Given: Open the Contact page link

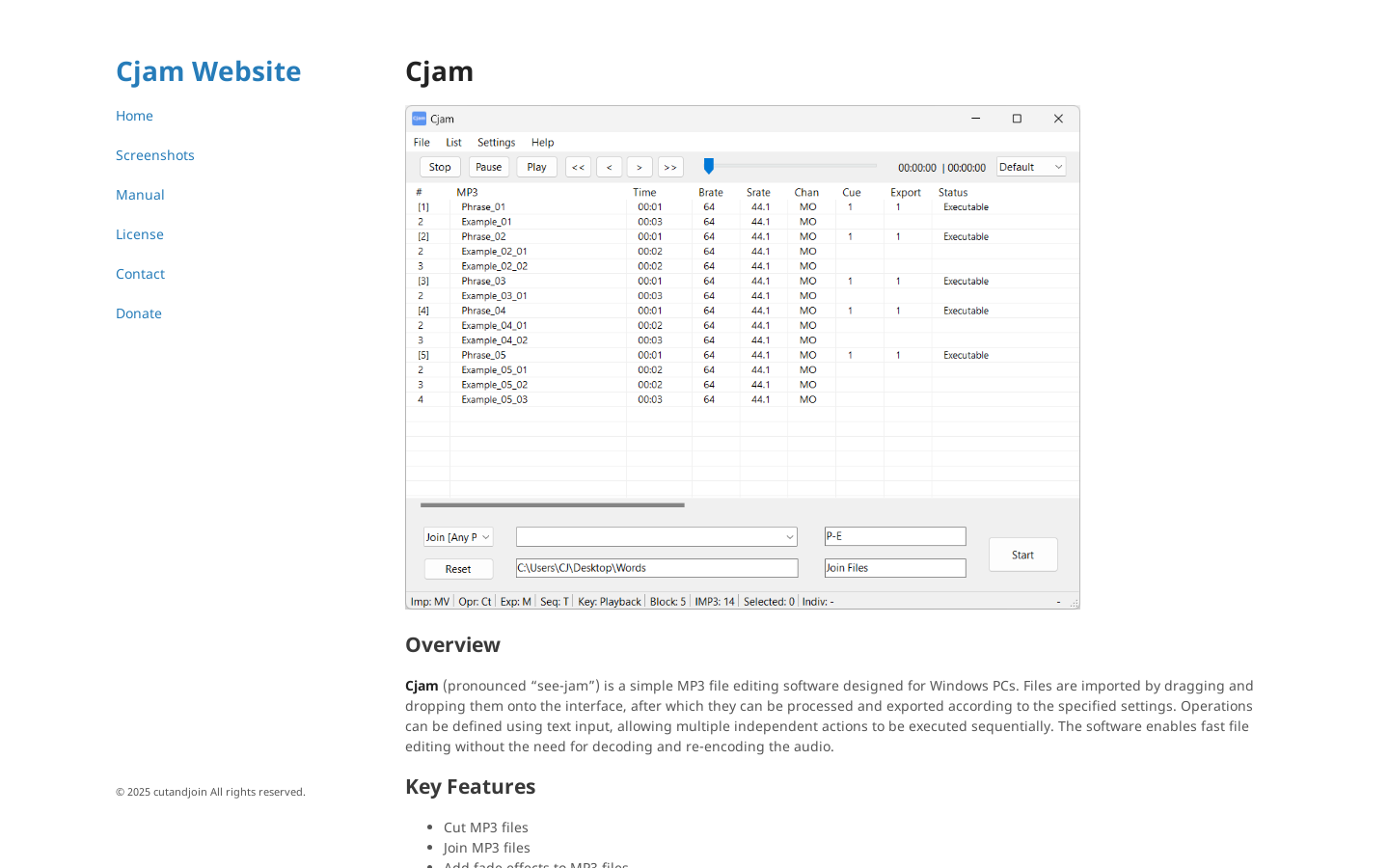Looking at the screenshot, I should coord(140,274).
